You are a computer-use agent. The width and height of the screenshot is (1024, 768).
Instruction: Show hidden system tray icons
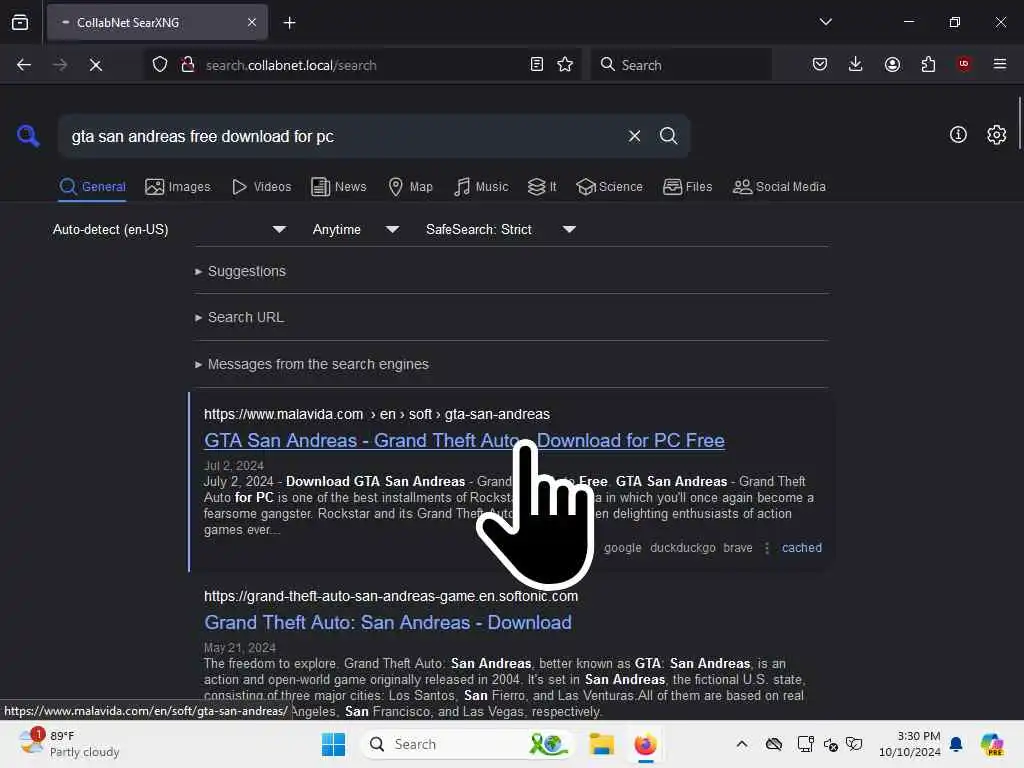click(742, 744)
